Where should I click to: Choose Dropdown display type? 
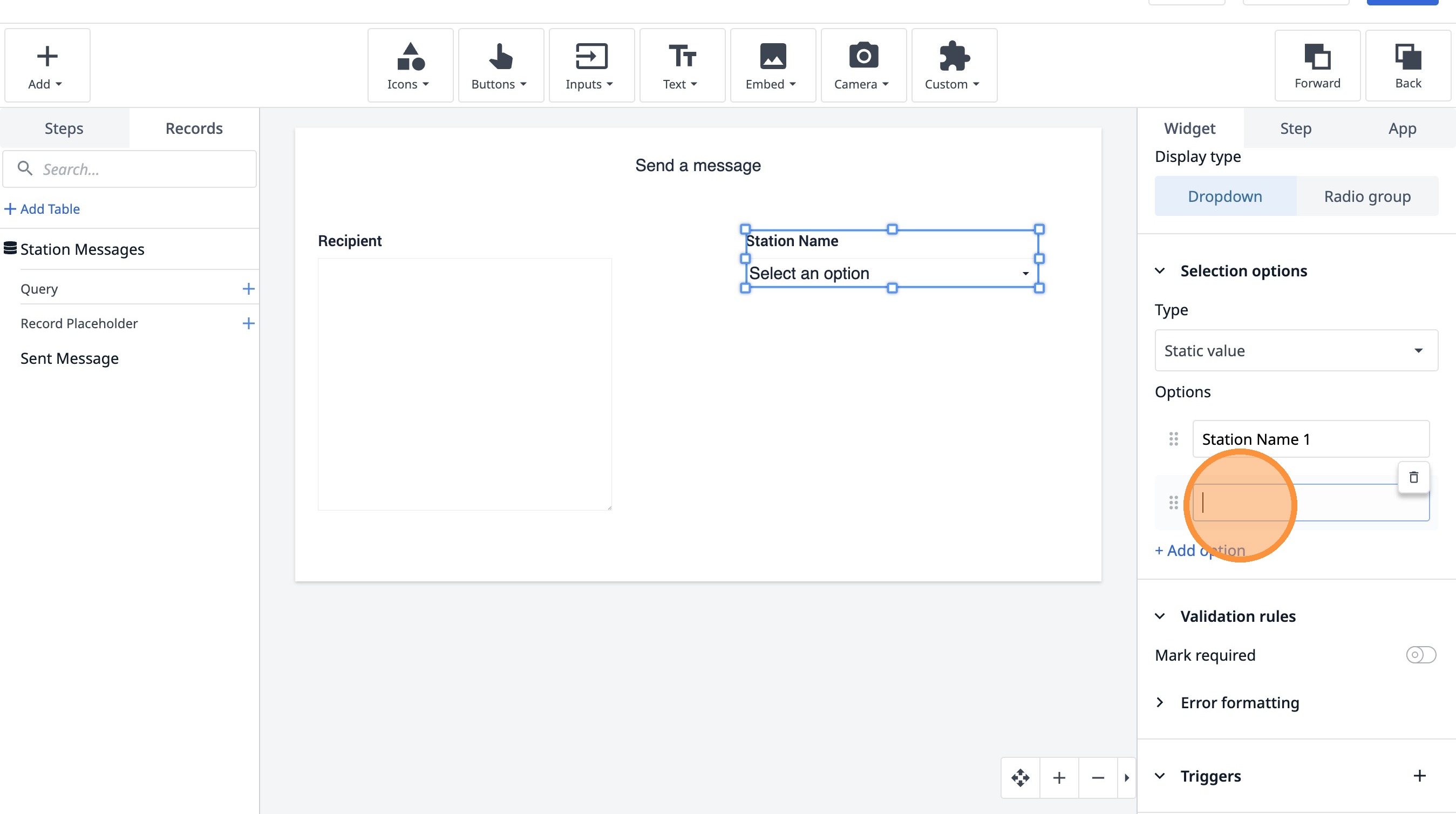tap(1225, 196)
